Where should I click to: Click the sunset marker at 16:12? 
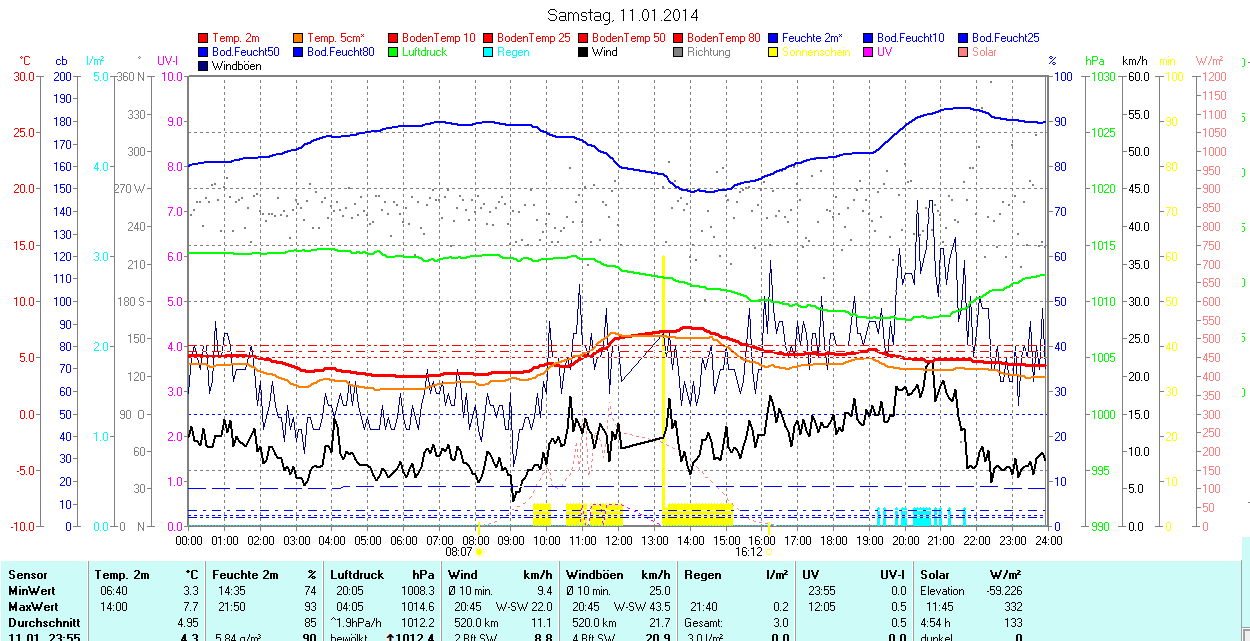(769, 551)
